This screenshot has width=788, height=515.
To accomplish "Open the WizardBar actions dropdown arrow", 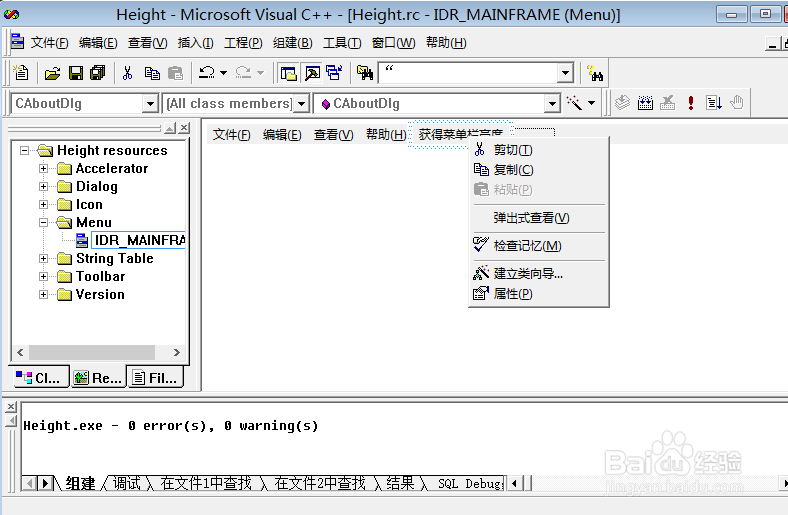I will click(x=592, y=103).
